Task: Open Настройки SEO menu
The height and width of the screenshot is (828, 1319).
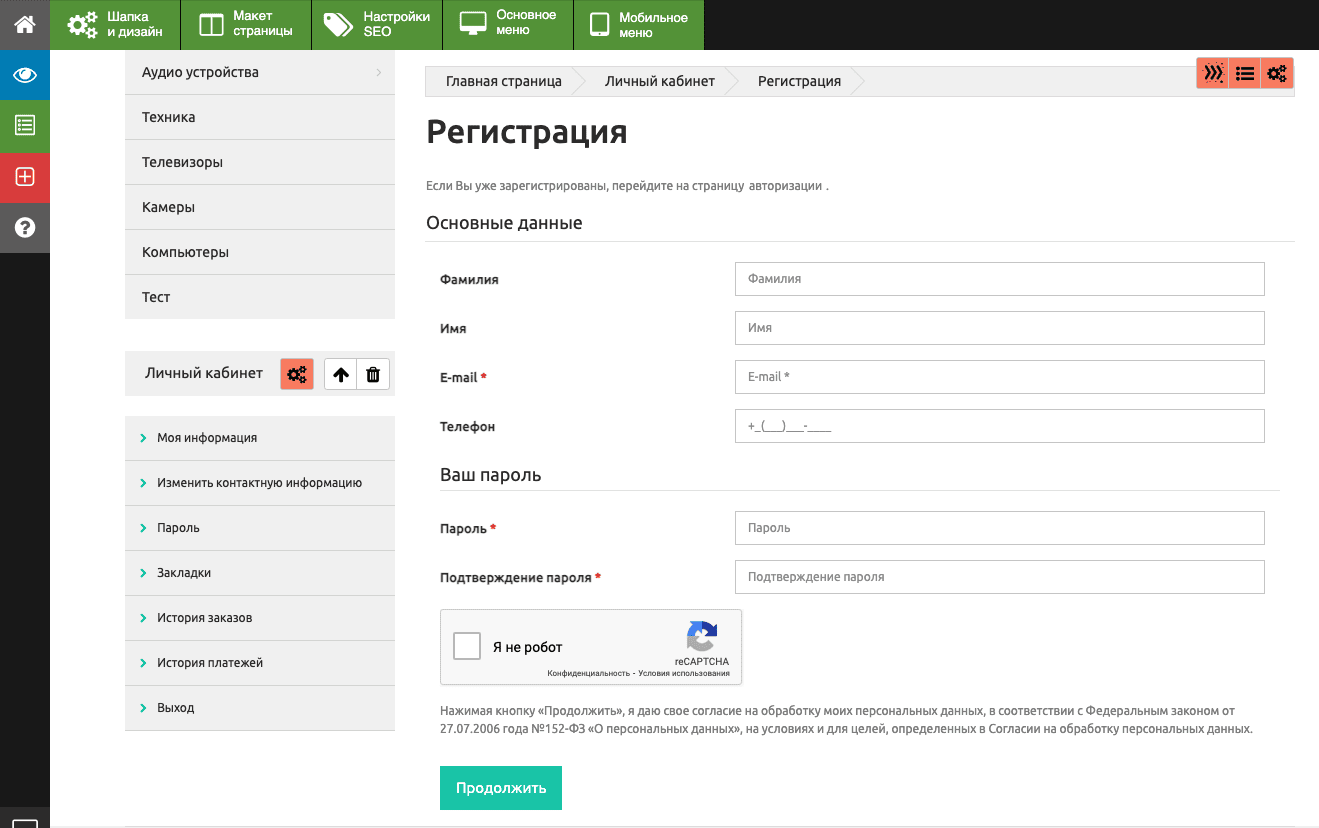Action: 377,24
